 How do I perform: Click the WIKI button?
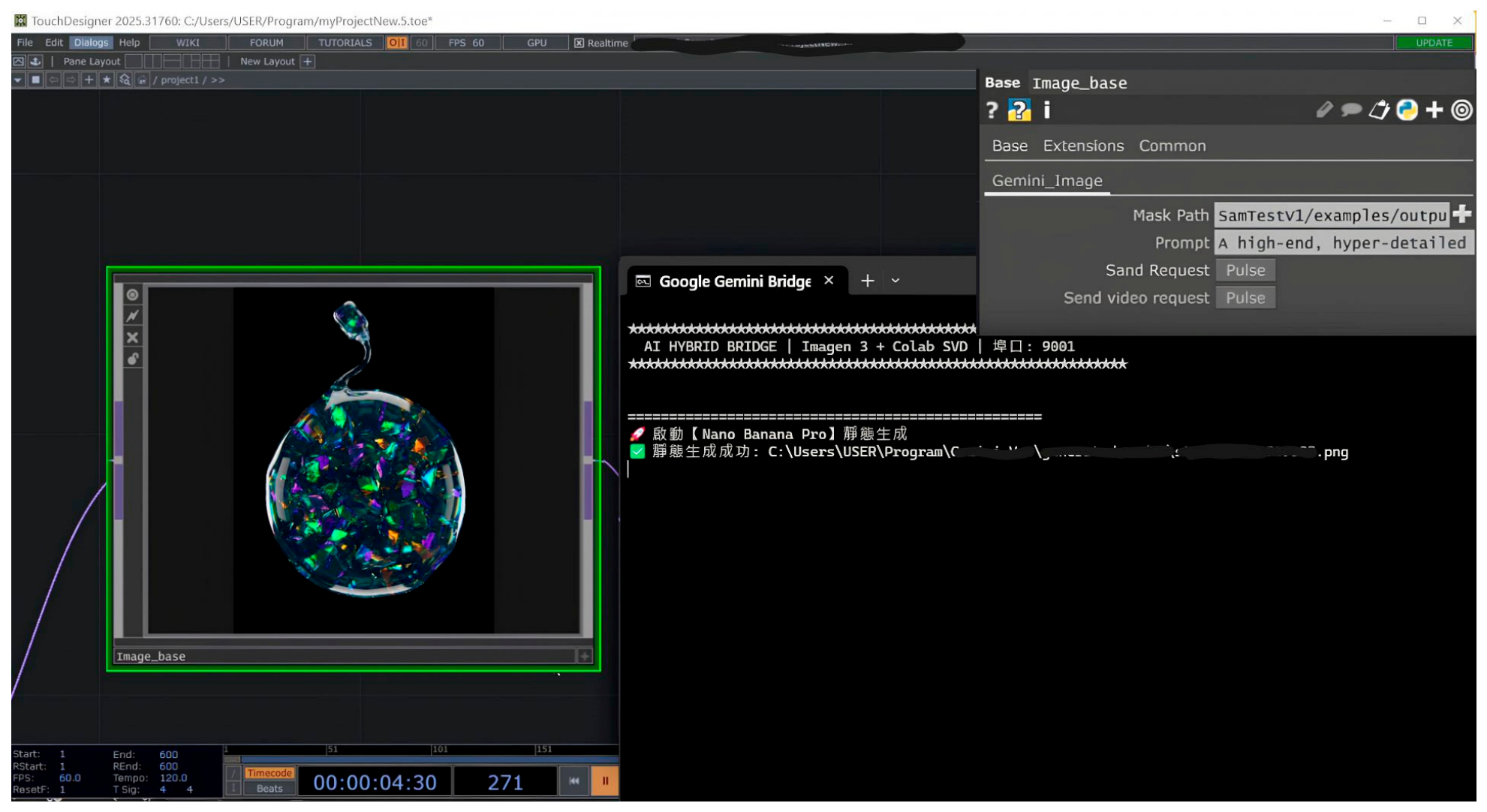point(188,43)
